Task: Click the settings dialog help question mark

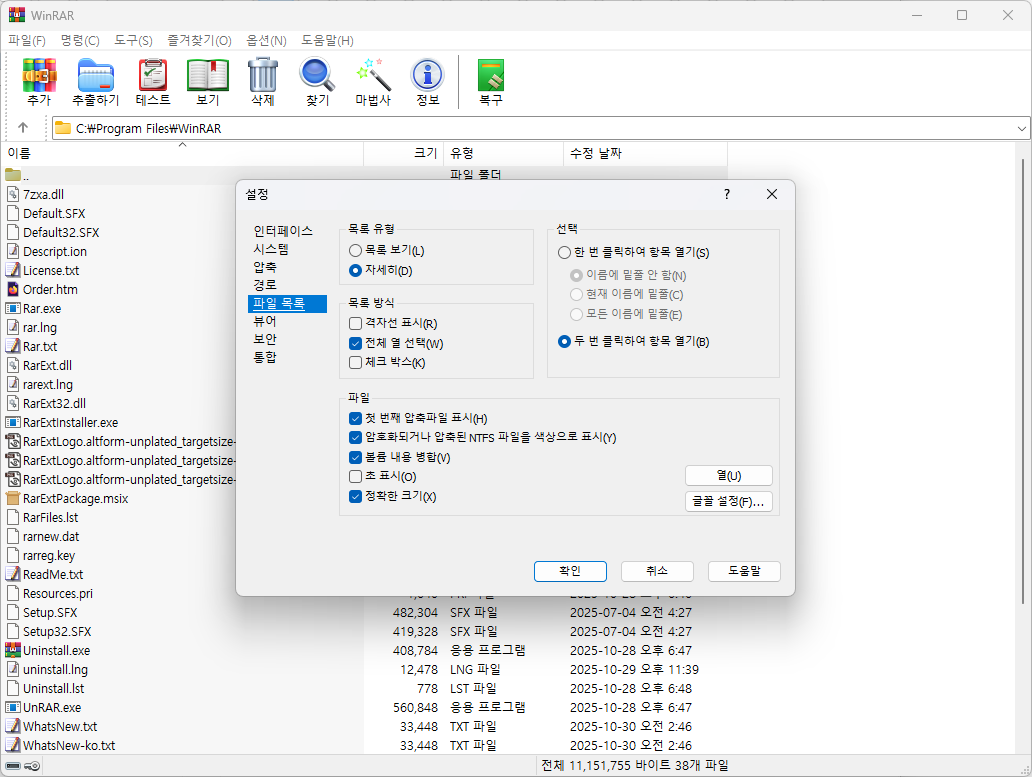Action: tap(727, 194)
